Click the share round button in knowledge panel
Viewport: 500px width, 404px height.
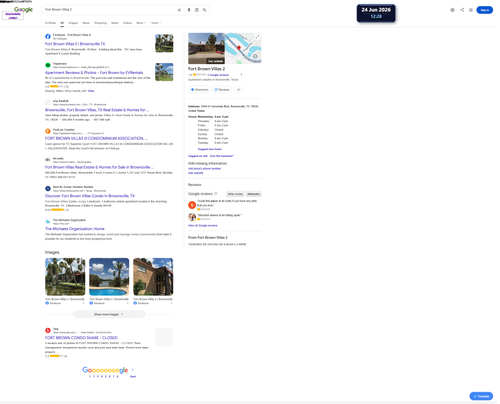(238, 90)
